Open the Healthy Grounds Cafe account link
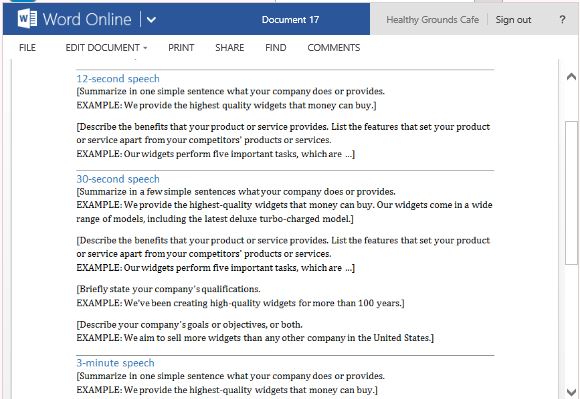The height and width of the screenshot is (399, 580). pos(432,20)
